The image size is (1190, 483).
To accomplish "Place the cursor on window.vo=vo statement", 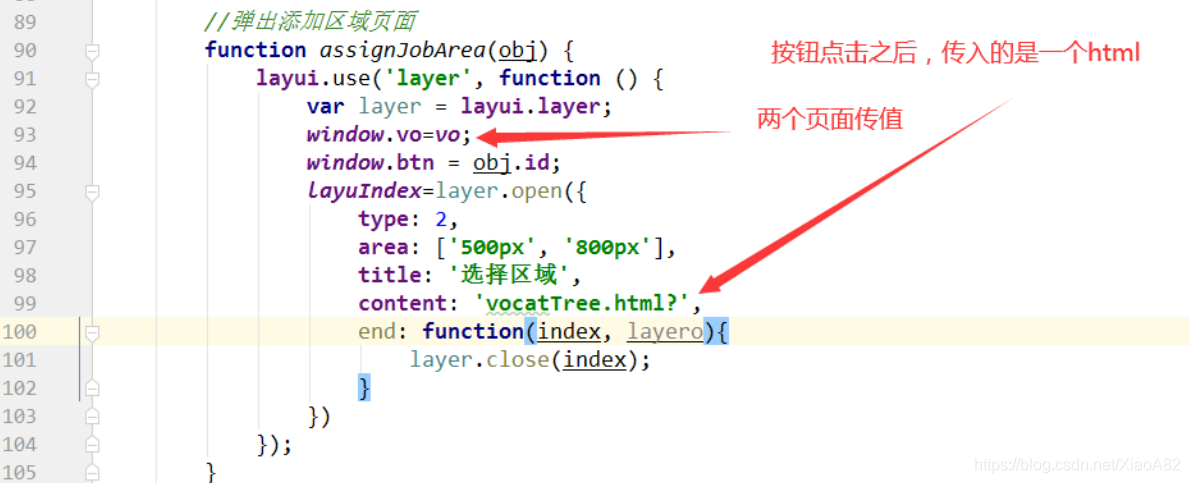I will pos(389,135).
